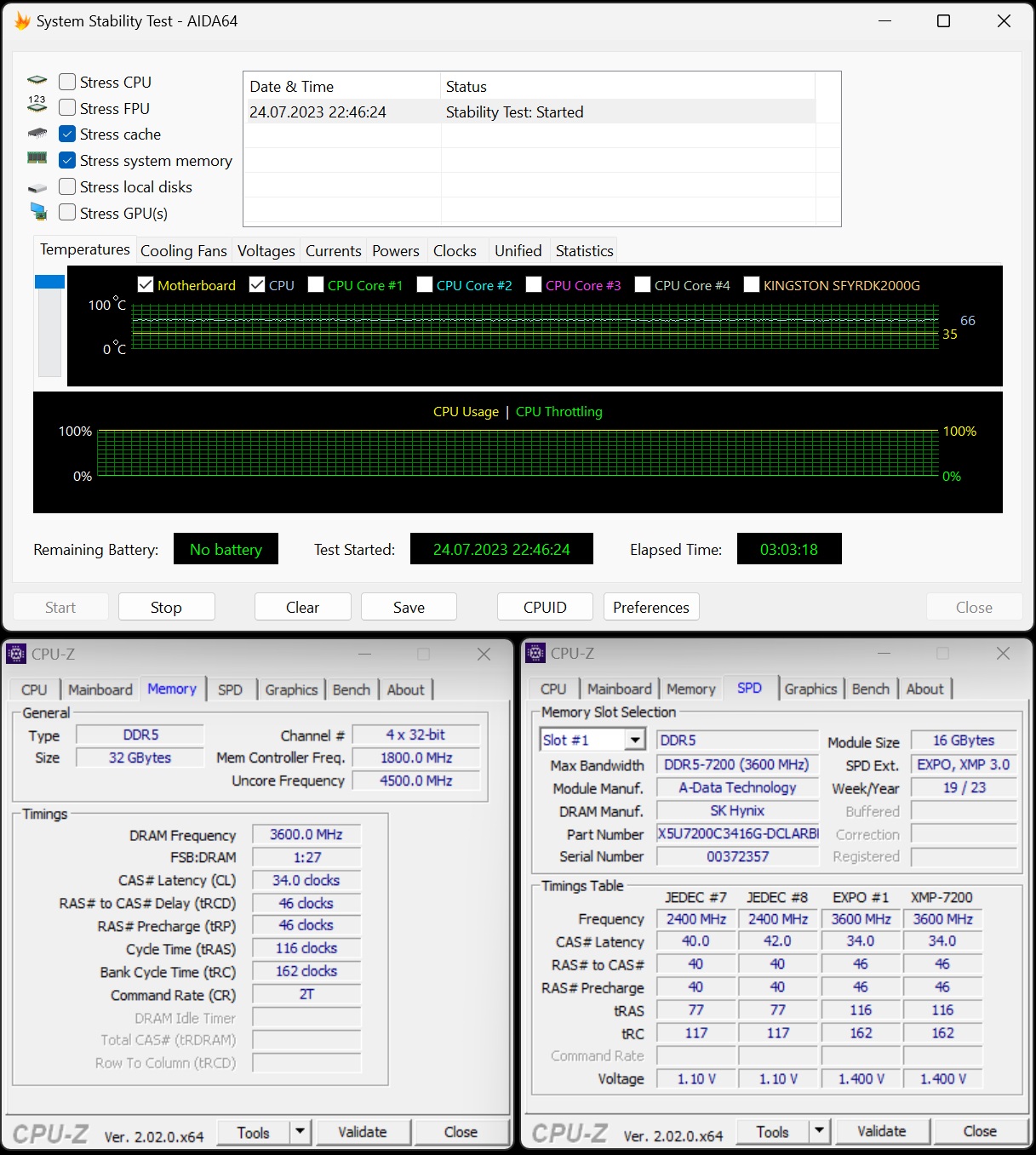1036x1155 pixels.
Task: Click the RAM module icon beside Stress system memory
Action: (x=37, y=157)
